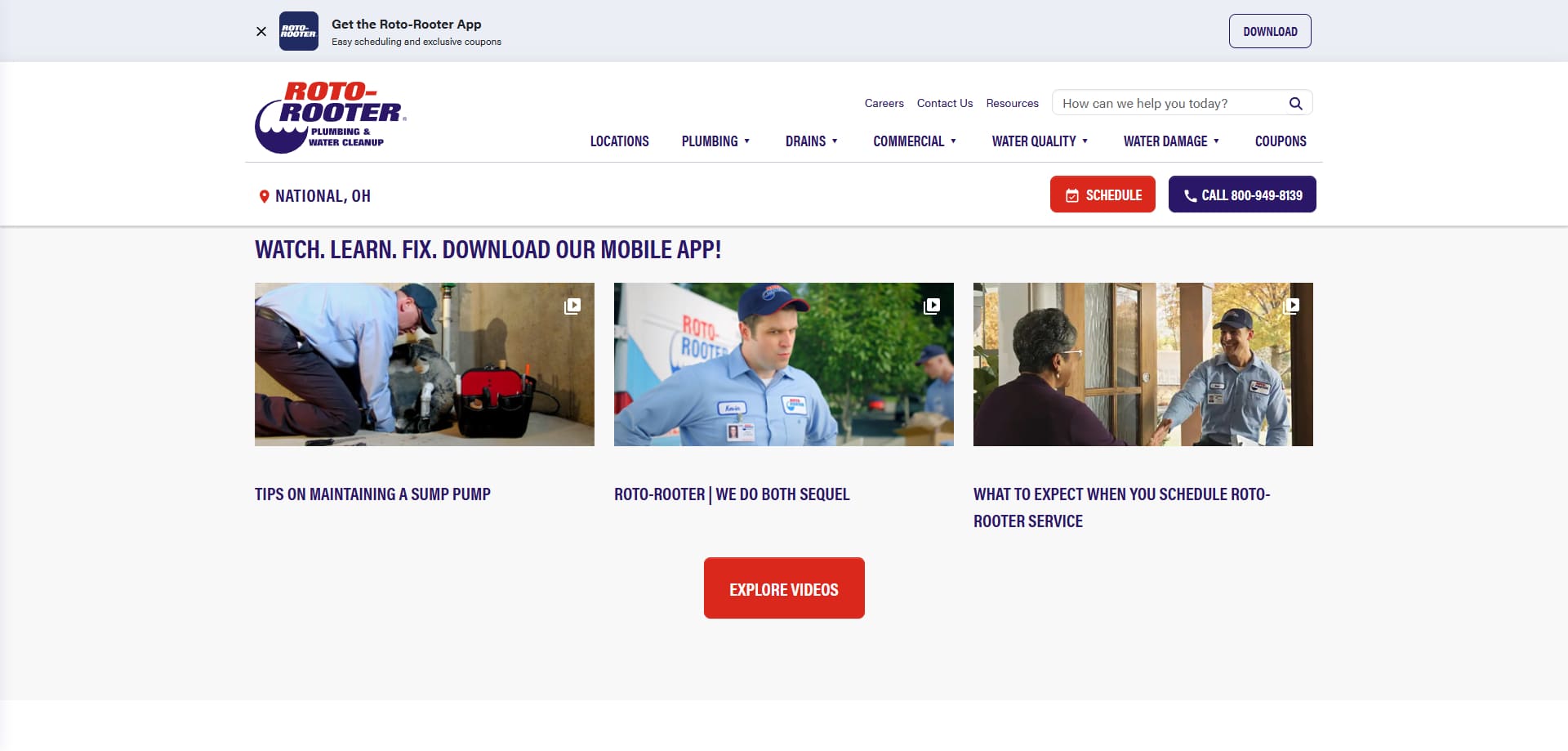Open the Careers link
Screen dimensions: 1568x751
pyautogui.click(x=884, y=103)
